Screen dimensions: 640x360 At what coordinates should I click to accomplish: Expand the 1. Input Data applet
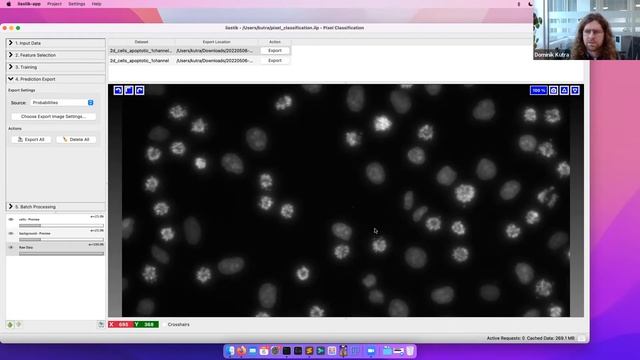point(56,43)
